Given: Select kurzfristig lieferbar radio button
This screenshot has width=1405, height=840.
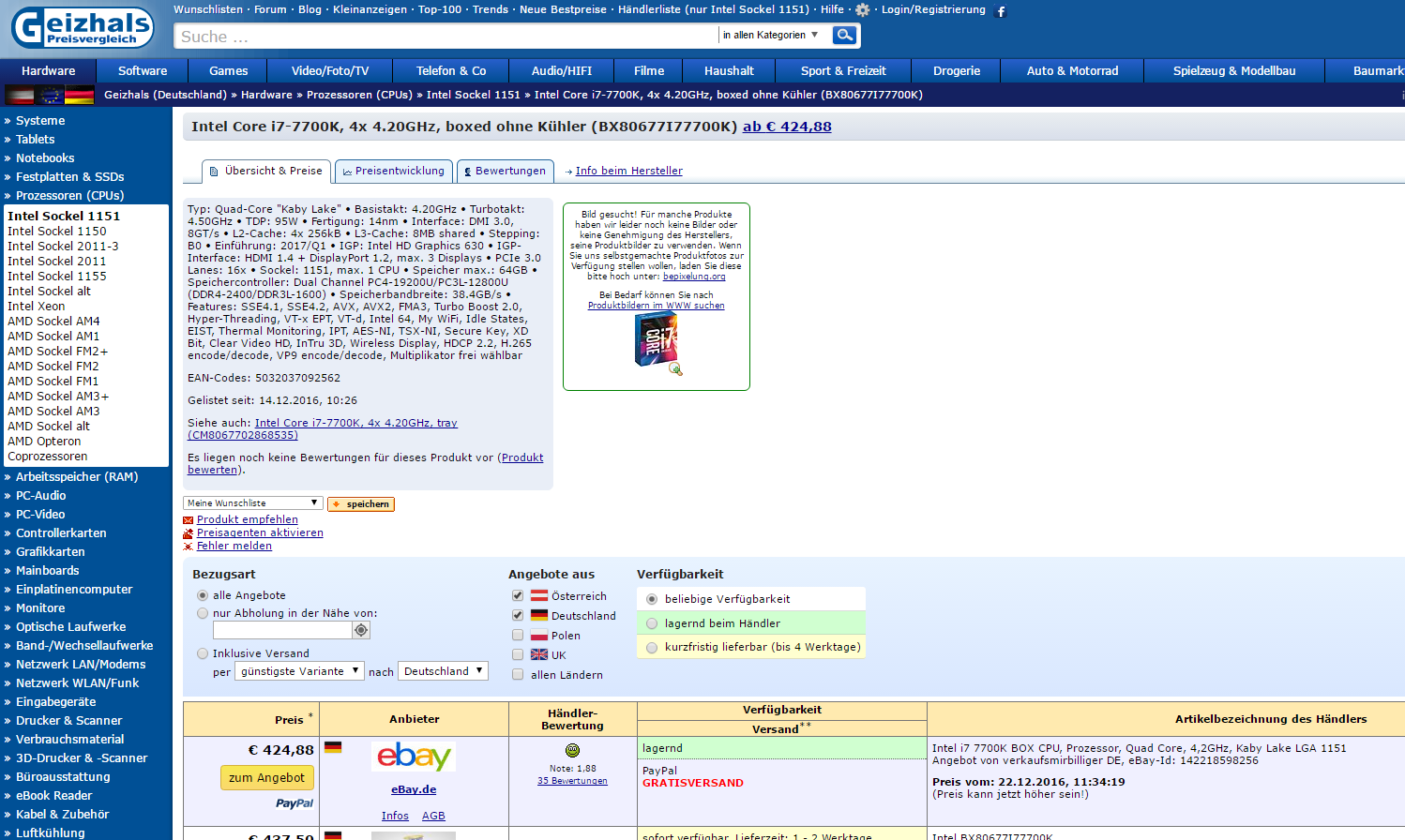Looking at the screenshot, I should point(652,647).
